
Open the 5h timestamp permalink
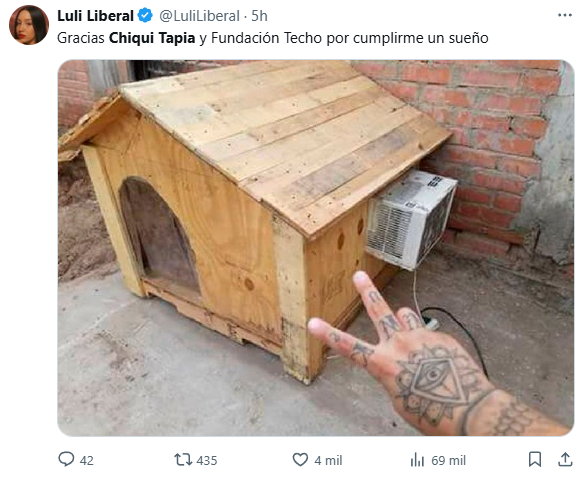click(259, 16)
